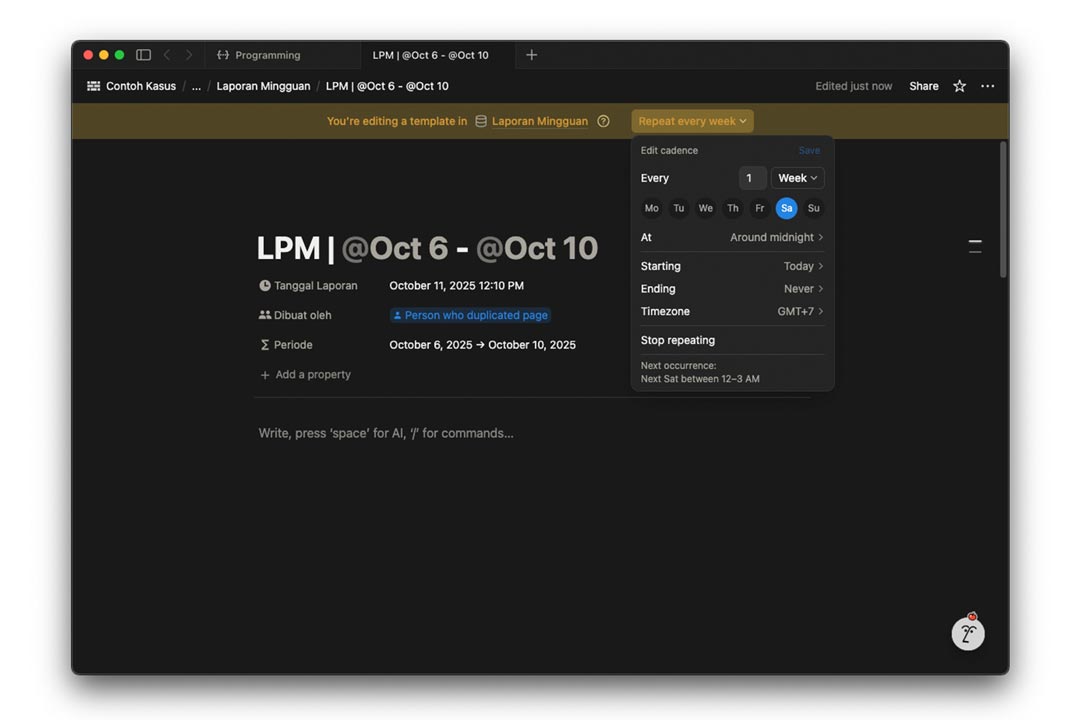Click the forward navigation arrow
The width and height of the screenshot is (1080, 720).
(x=189, y=55)
